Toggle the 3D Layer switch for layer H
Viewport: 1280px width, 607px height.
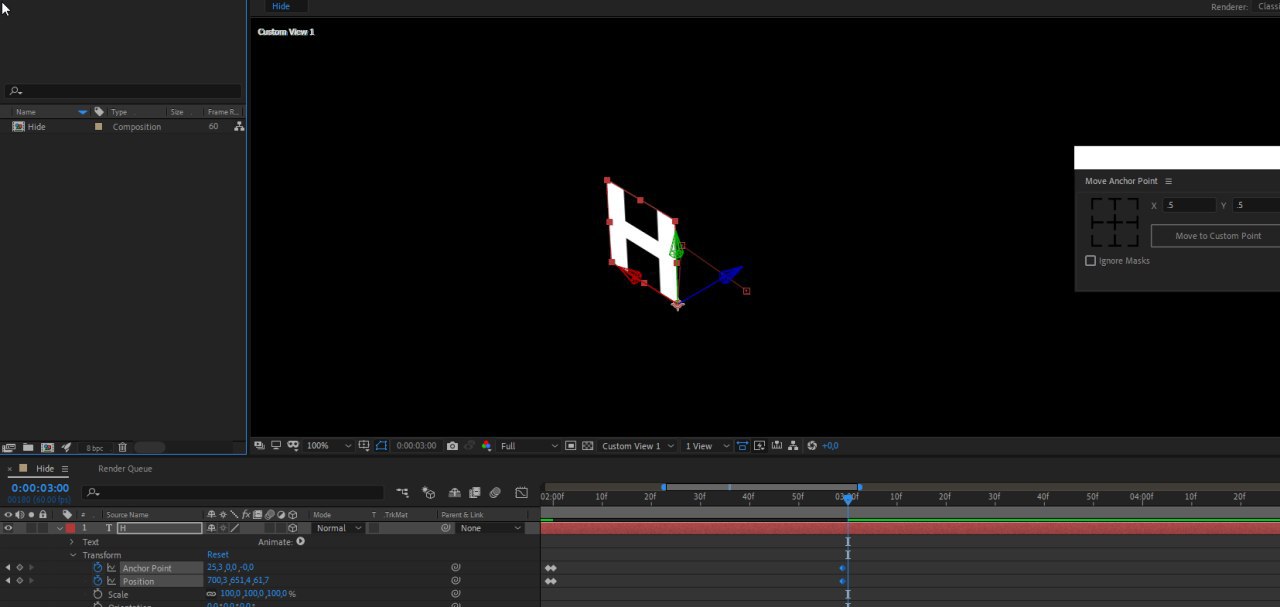click(292, 528)
